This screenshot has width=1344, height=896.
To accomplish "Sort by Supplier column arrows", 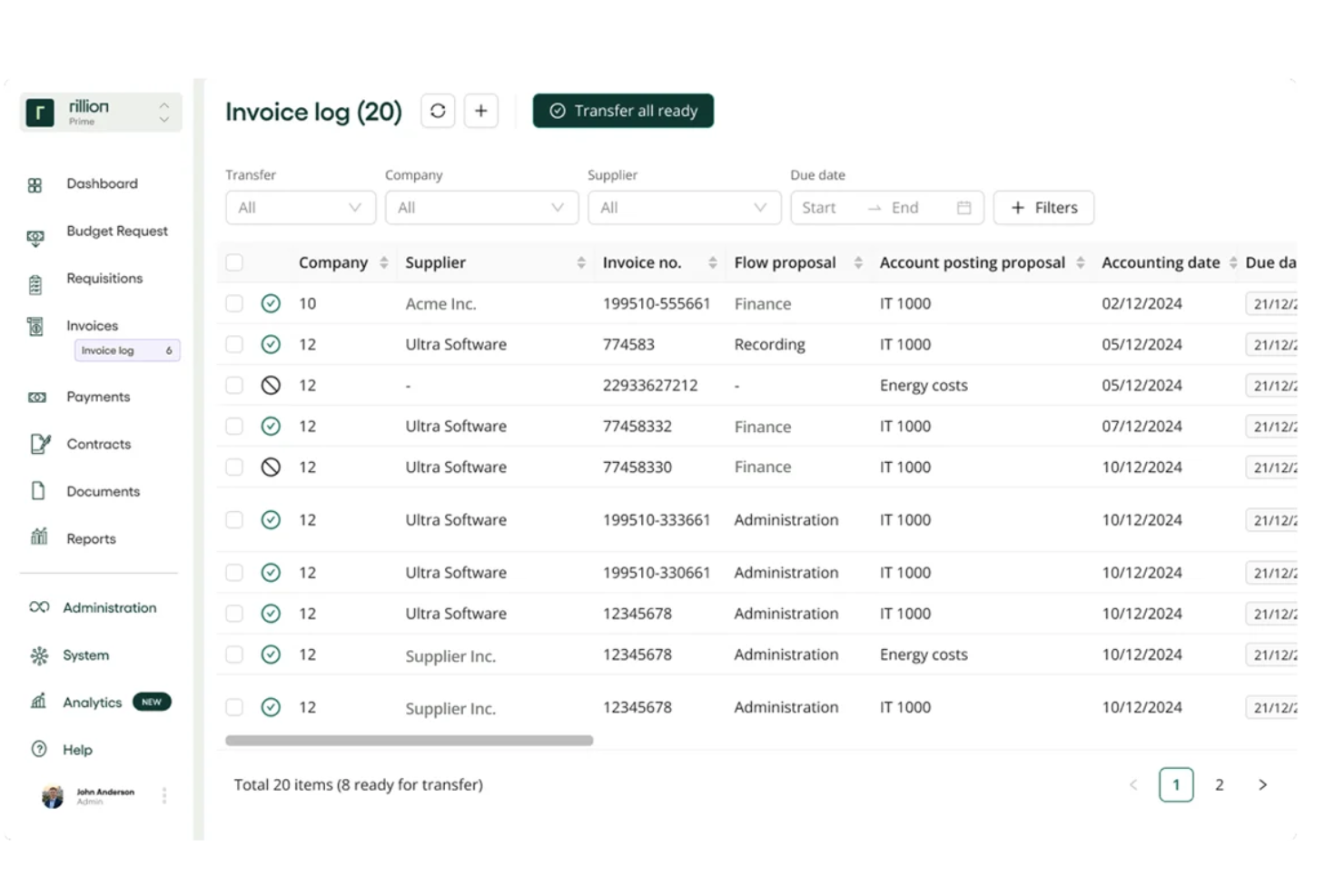I will tap(581, 262).
